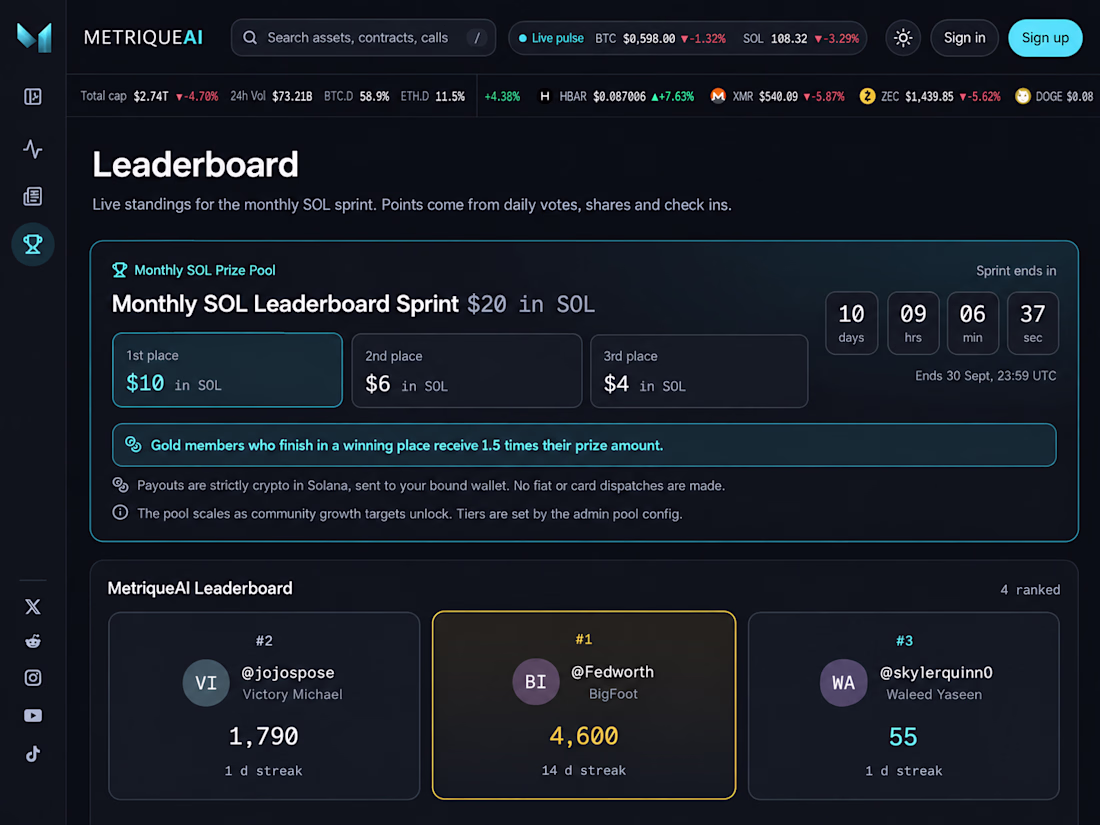Viewport: 1100px width, 825px height.
Task: Click the BI avatar of @Fedworth
Action: click(x=535, y=681)
